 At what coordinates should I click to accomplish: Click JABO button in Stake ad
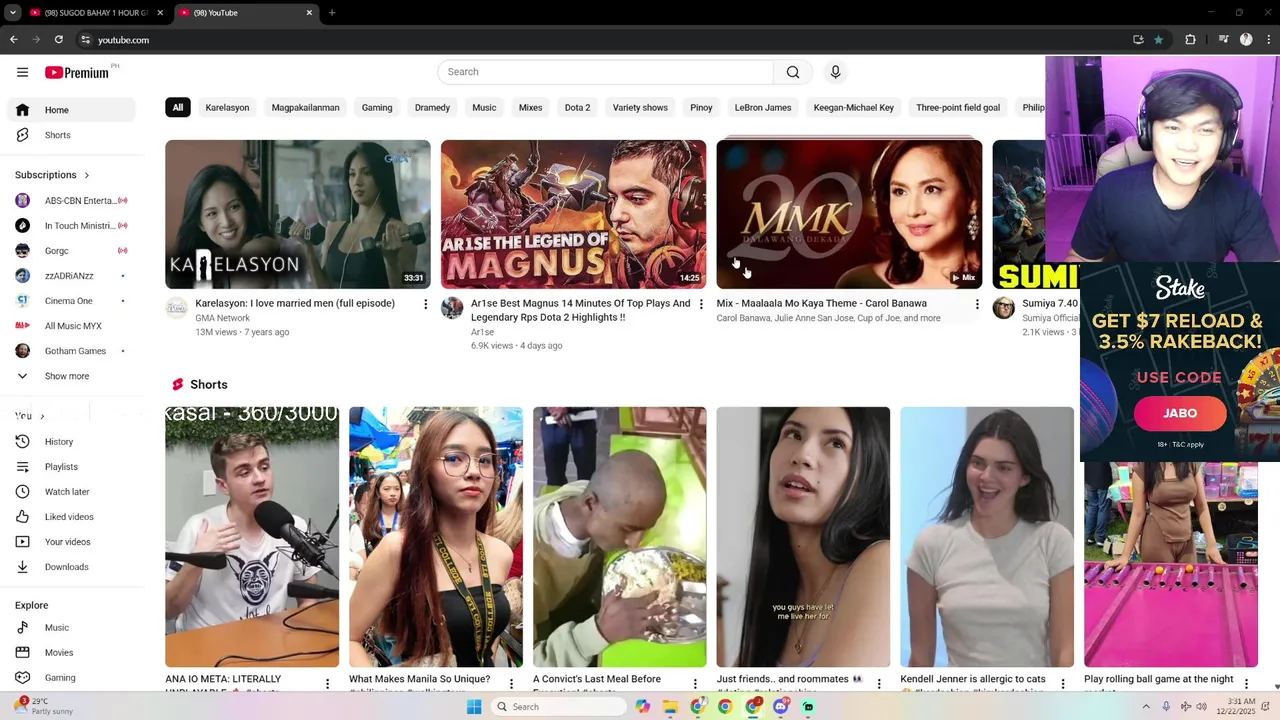tap(1180, 414)
